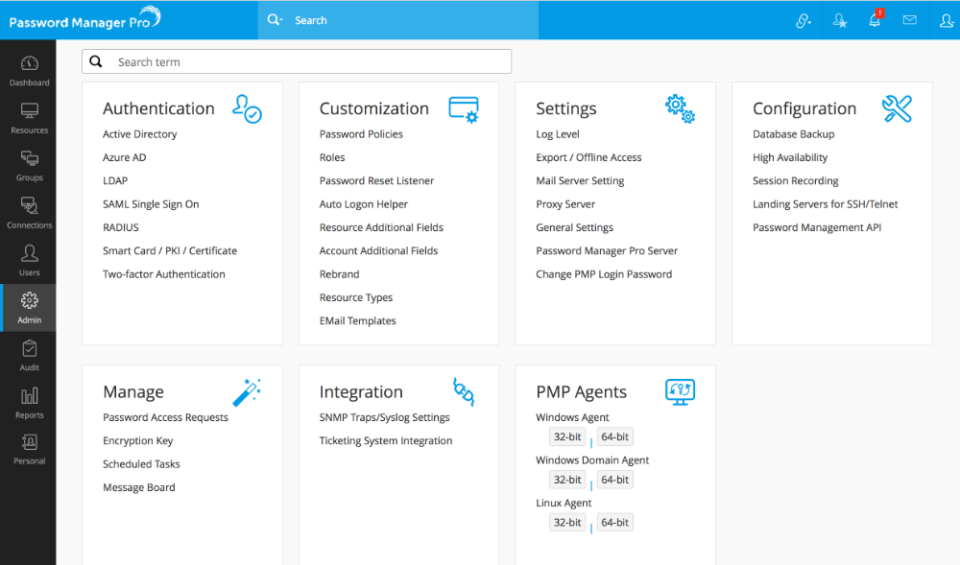Screen dimensions: 960x565
Task: Select the Admin gear icon
Action: (x=29, y=301)
